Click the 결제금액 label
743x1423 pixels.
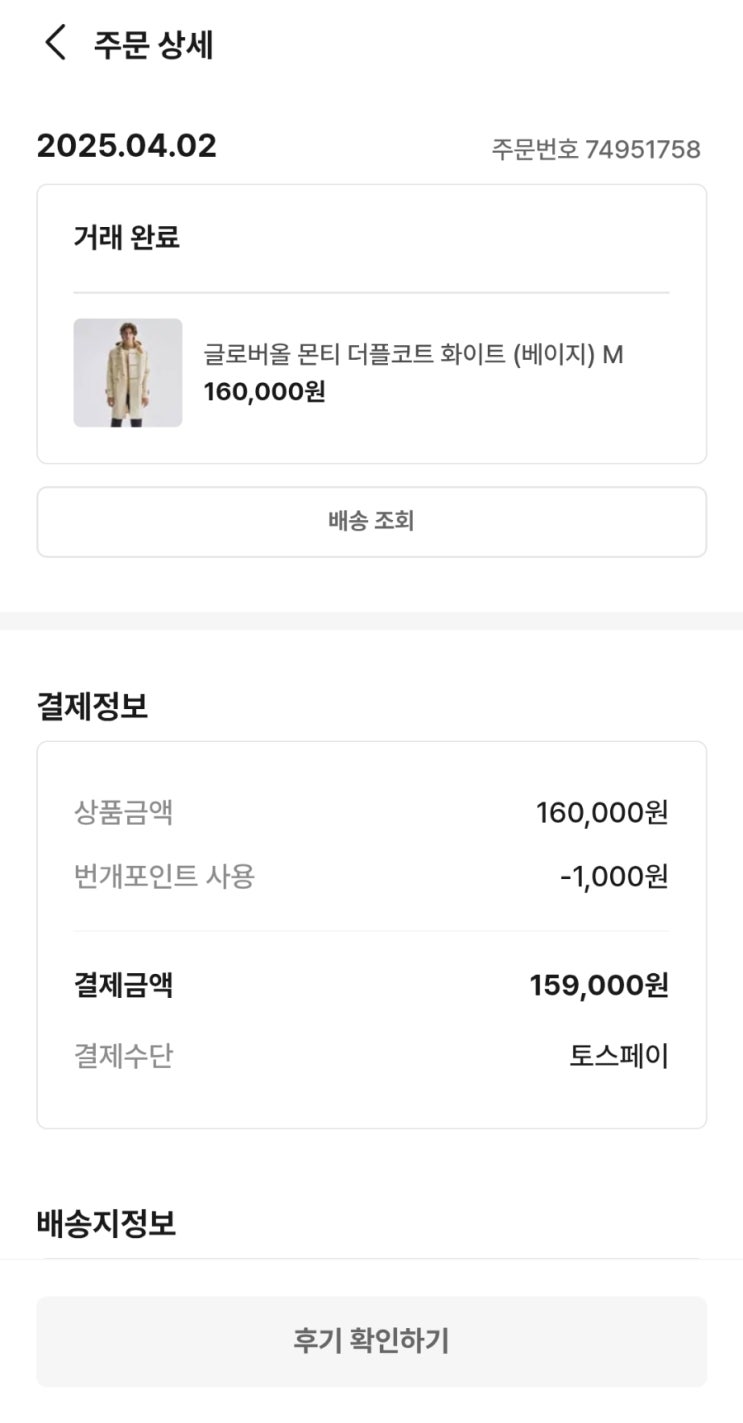pos(123,986)
